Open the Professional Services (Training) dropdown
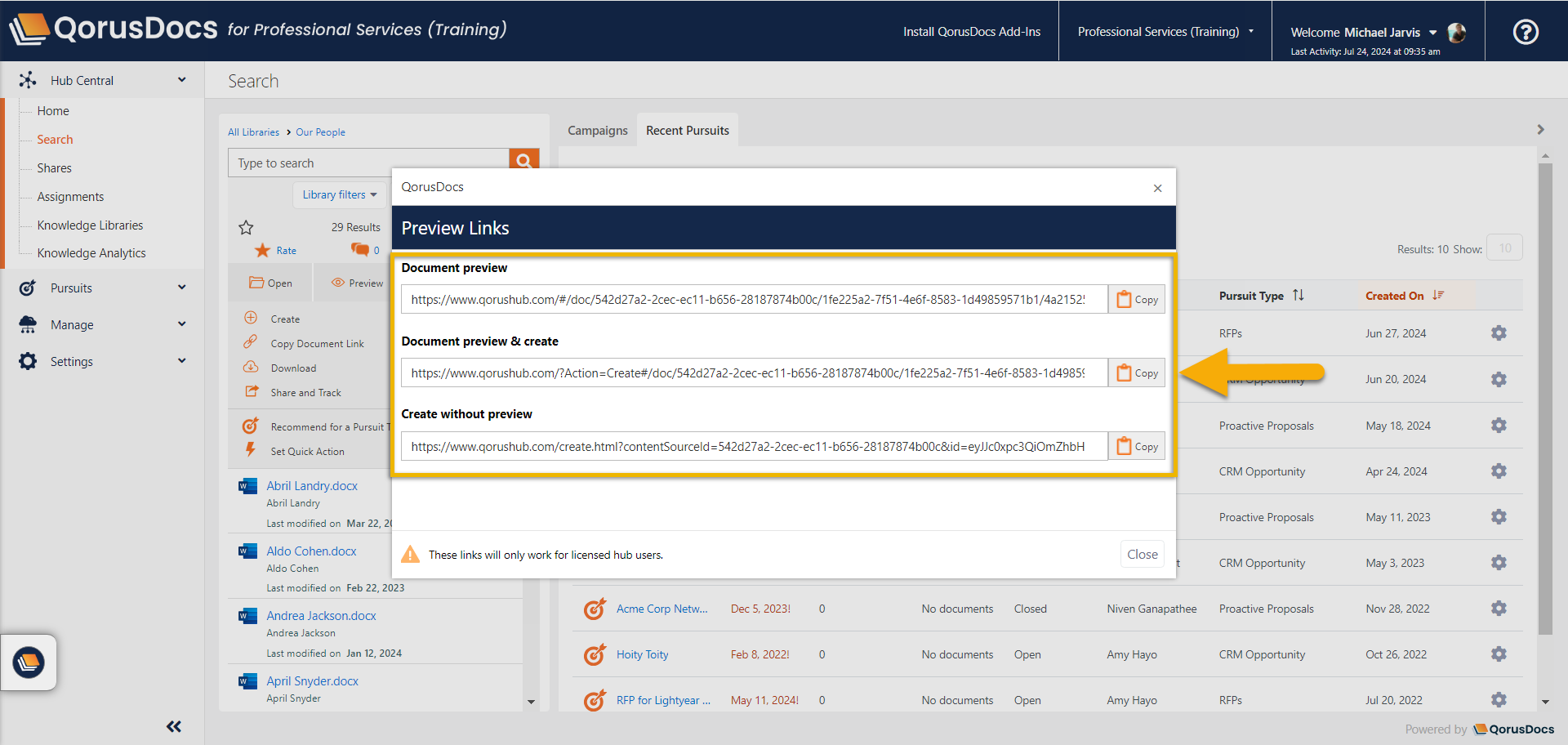 (x=1165, y=31)
